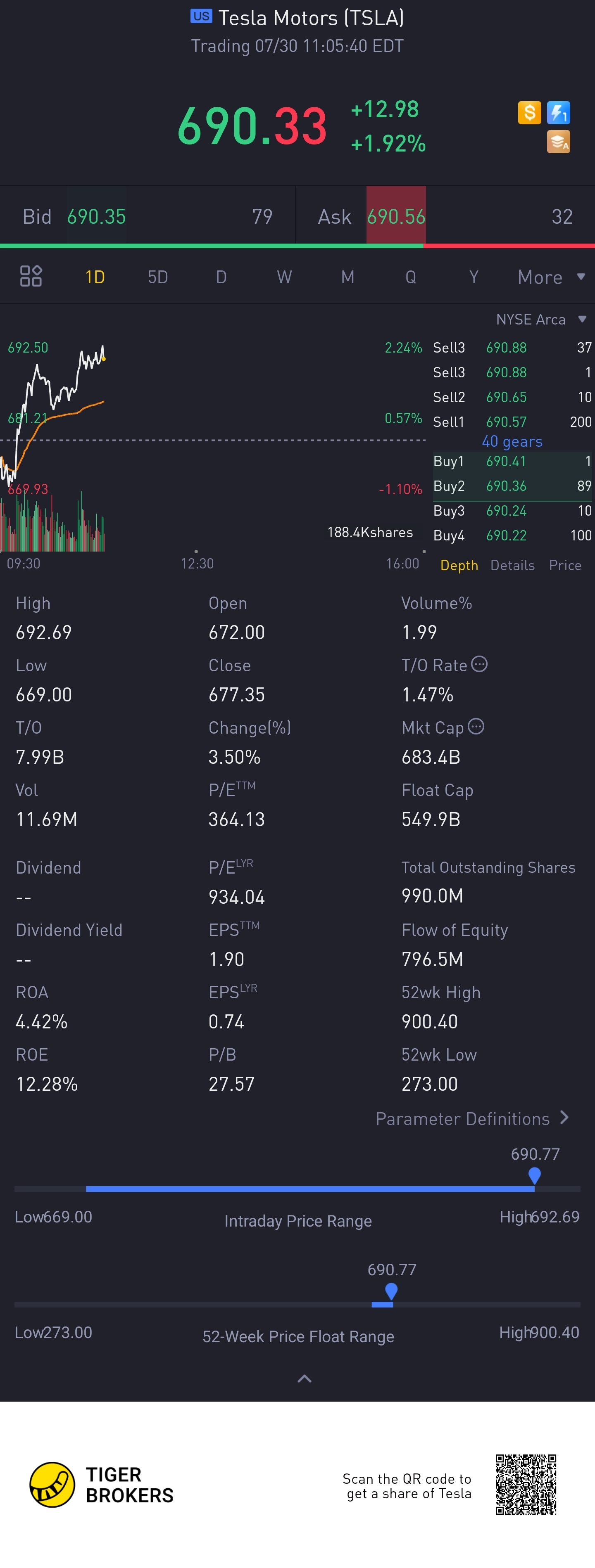Tap the QR code image

click(526, 1485)
